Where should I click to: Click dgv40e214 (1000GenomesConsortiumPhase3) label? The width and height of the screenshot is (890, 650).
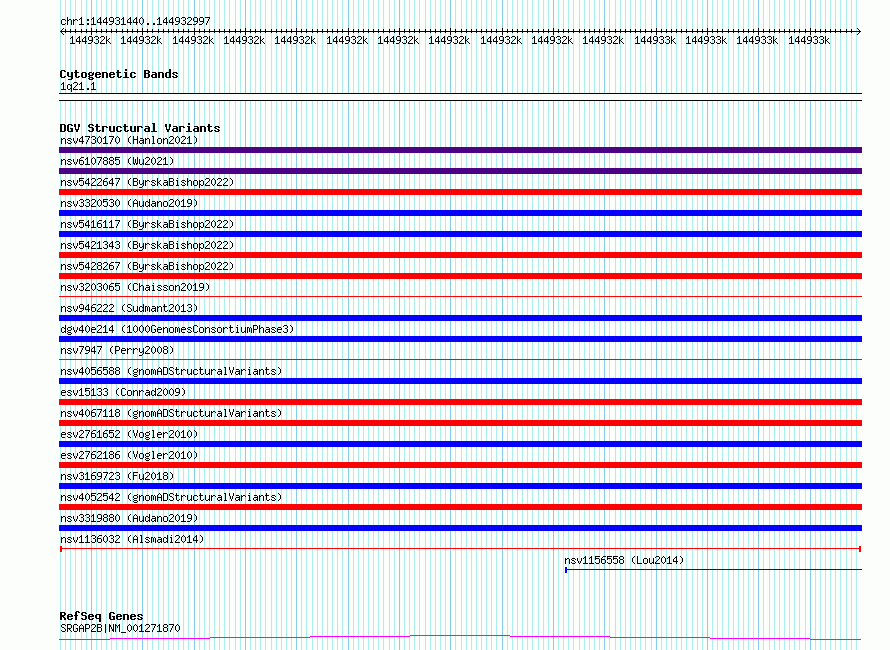[177, 329]
